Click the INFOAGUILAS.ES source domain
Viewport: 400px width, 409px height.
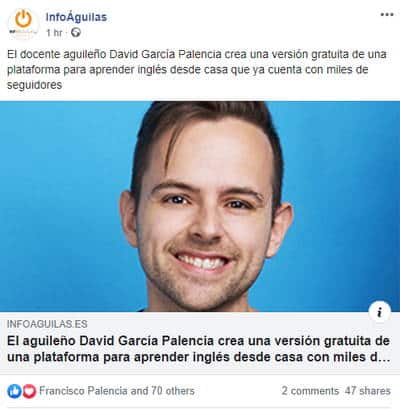pos(47,324)
